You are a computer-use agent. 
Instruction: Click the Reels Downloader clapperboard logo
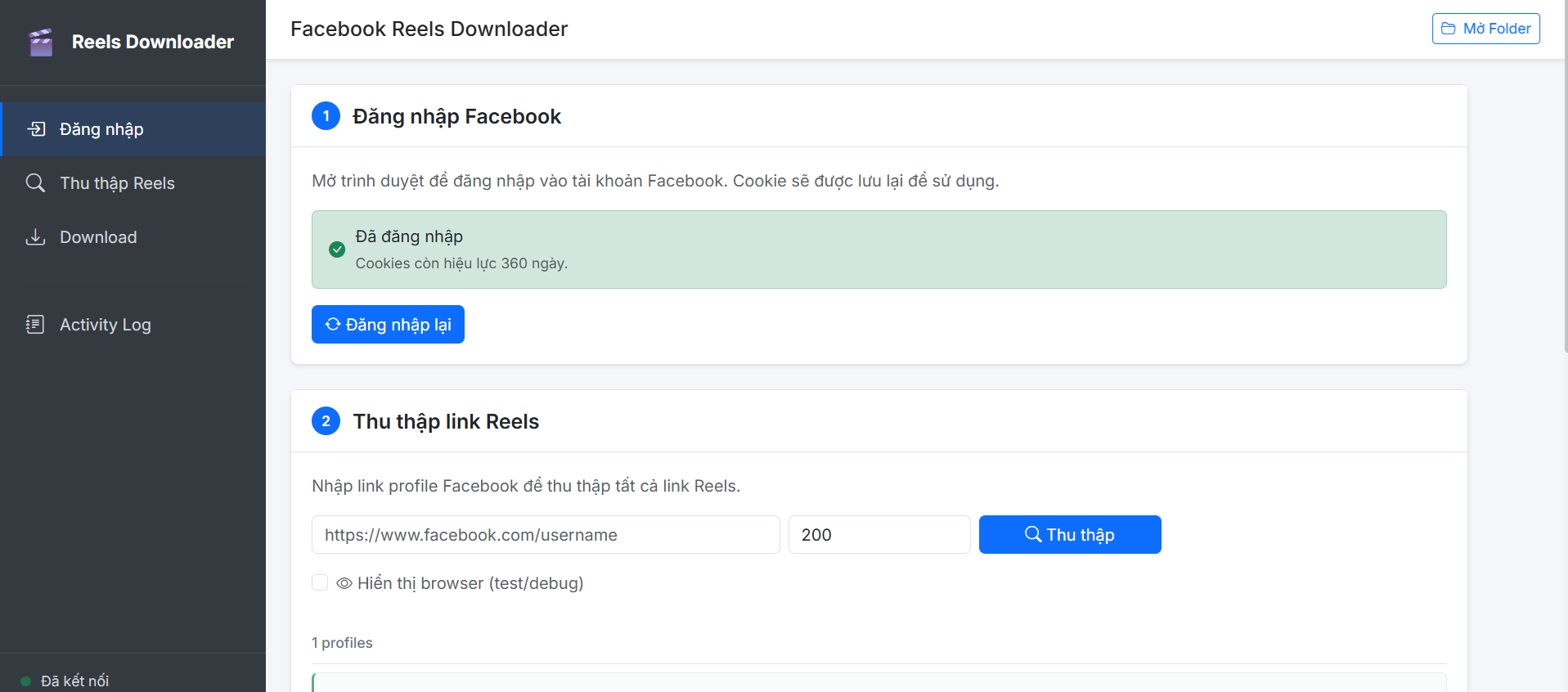41,42
